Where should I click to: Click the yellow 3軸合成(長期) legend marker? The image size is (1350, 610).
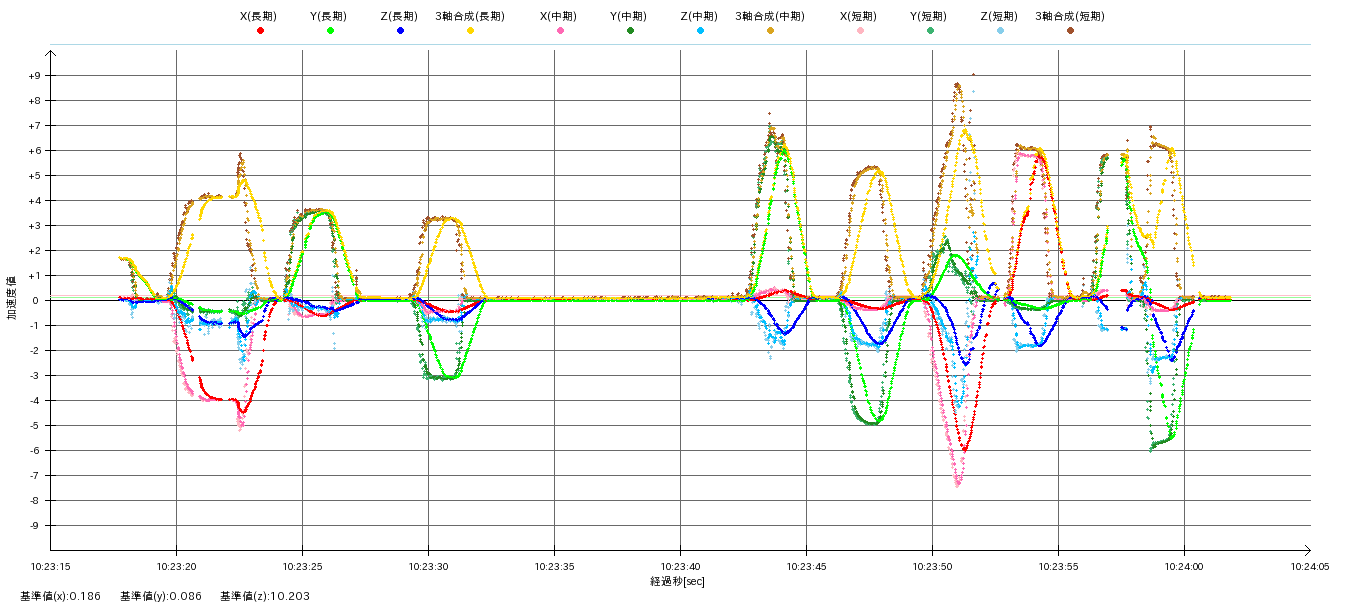[470, 31]
